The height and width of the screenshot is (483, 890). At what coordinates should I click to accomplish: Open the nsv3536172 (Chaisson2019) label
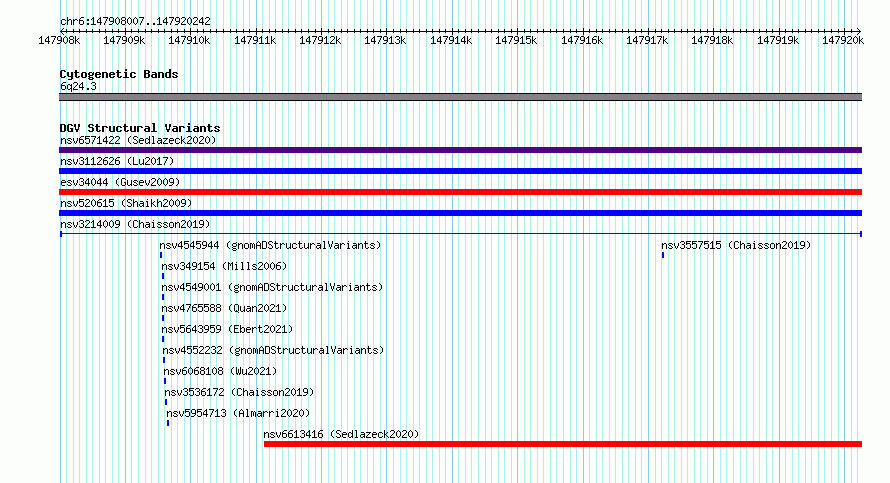(x=239, y=392)
